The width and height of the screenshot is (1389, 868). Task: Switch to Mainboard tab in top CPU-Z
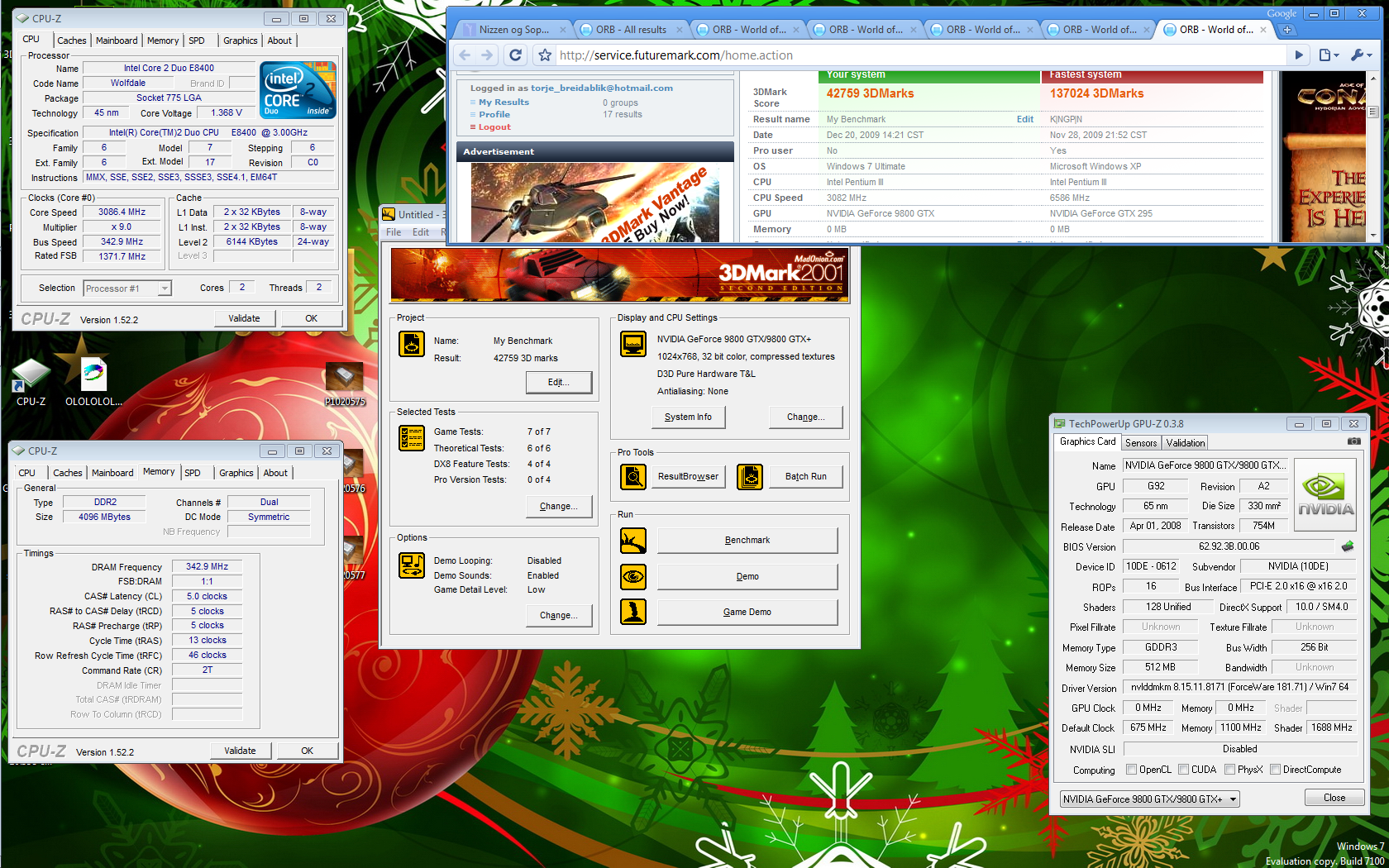[117, 41]
